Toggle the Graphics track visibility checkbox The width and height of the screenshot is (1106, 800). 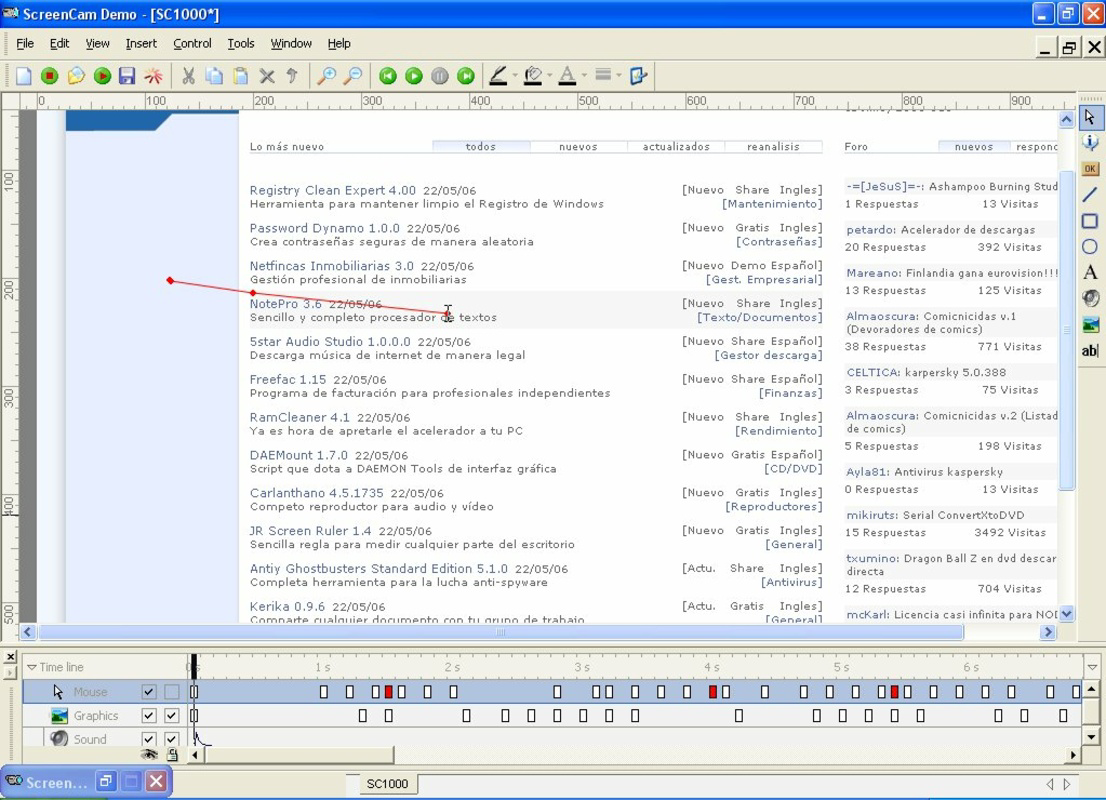pos(149,715)
